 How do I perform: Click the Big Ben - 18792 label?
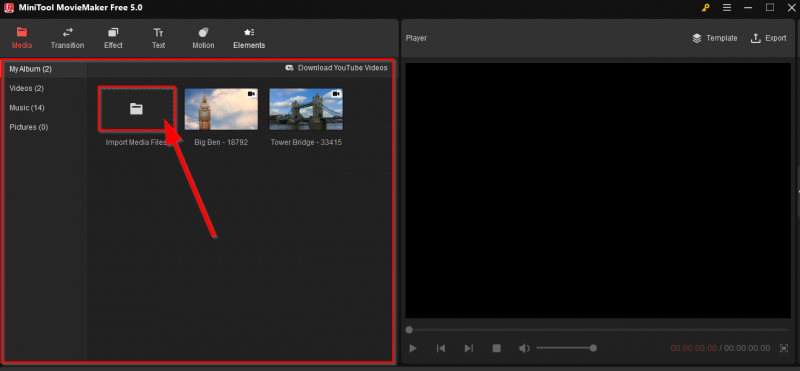[221, 142]
